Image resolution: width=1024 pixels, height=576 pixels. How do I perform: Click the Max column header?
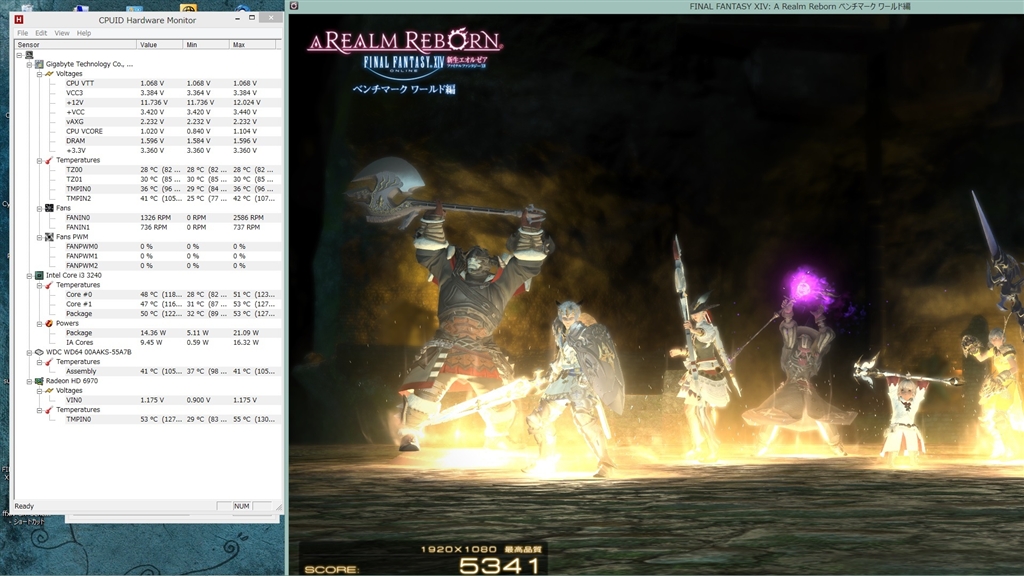[x=253, y=44]
